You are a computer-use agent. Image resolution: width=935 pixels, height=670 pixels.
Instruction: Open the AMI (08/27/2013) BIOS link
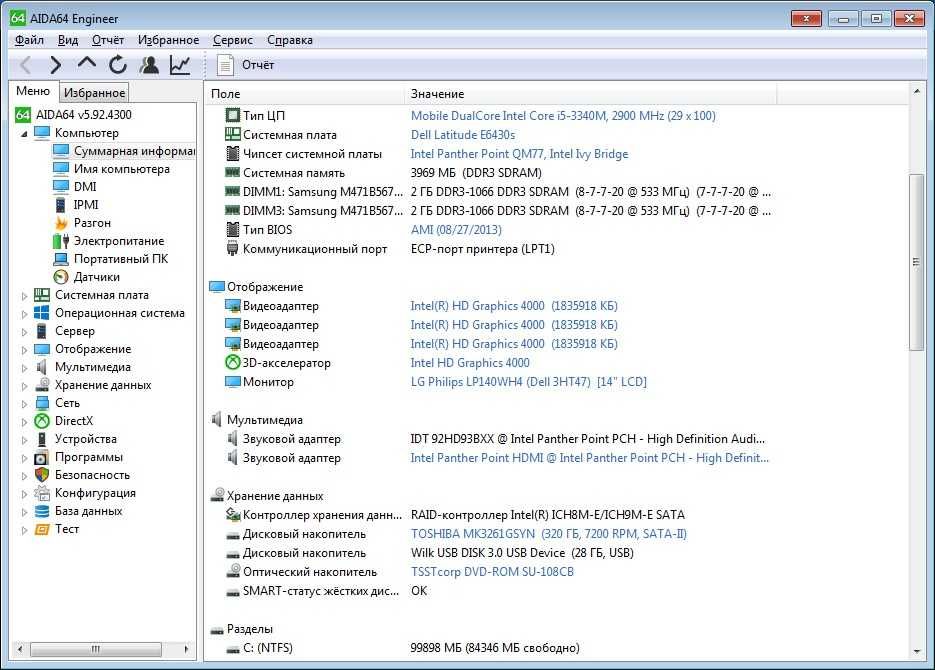[x=456, y=229]
